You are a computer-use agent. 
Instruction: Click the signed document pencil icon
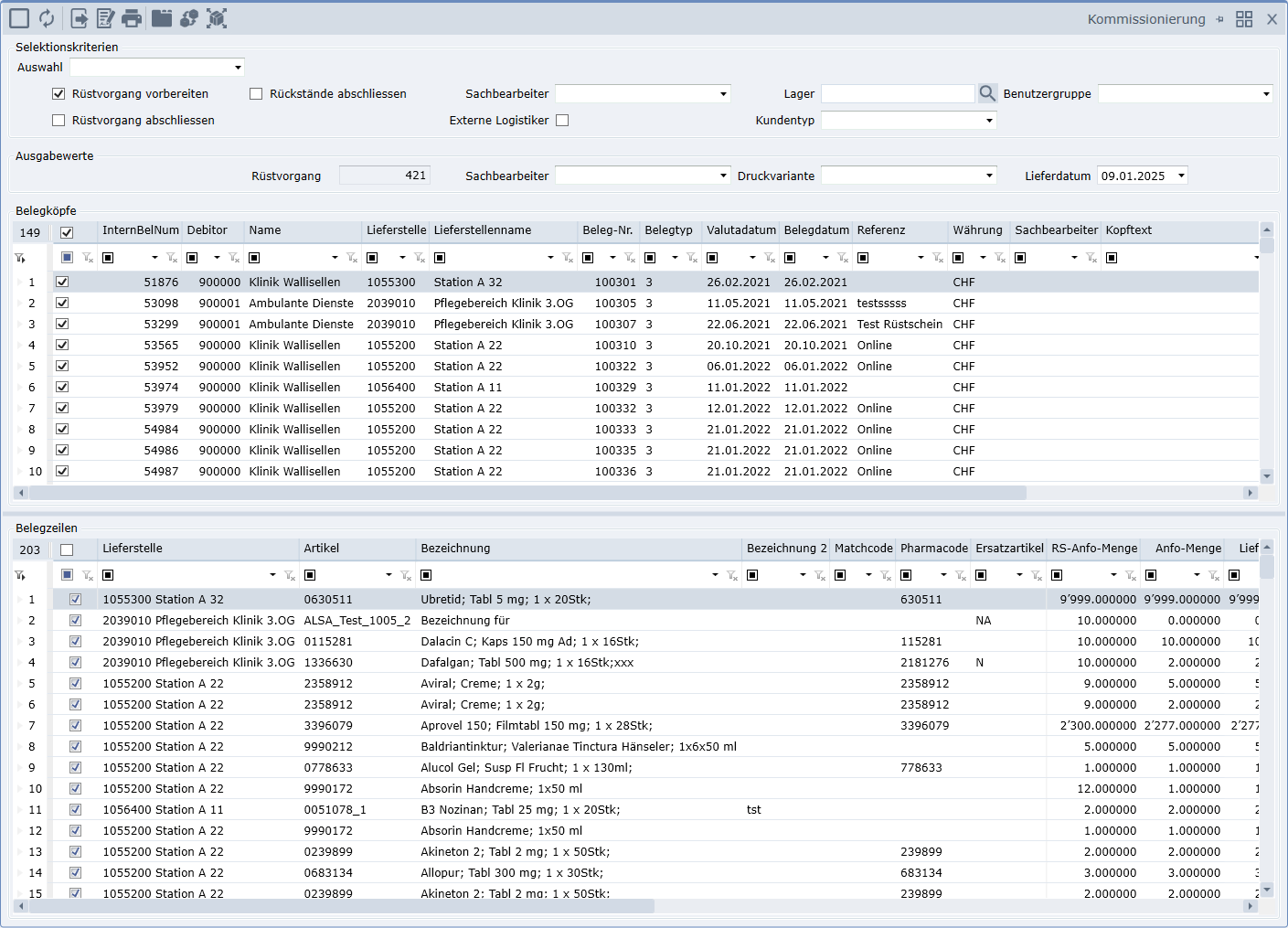pyautogui.click(x=105, y=18)
